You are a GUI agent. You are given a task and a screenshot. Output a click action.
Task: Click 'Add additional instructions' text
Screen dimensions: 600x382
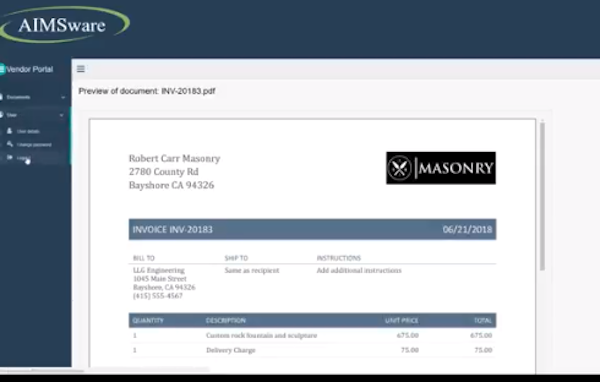pos(359,270)
